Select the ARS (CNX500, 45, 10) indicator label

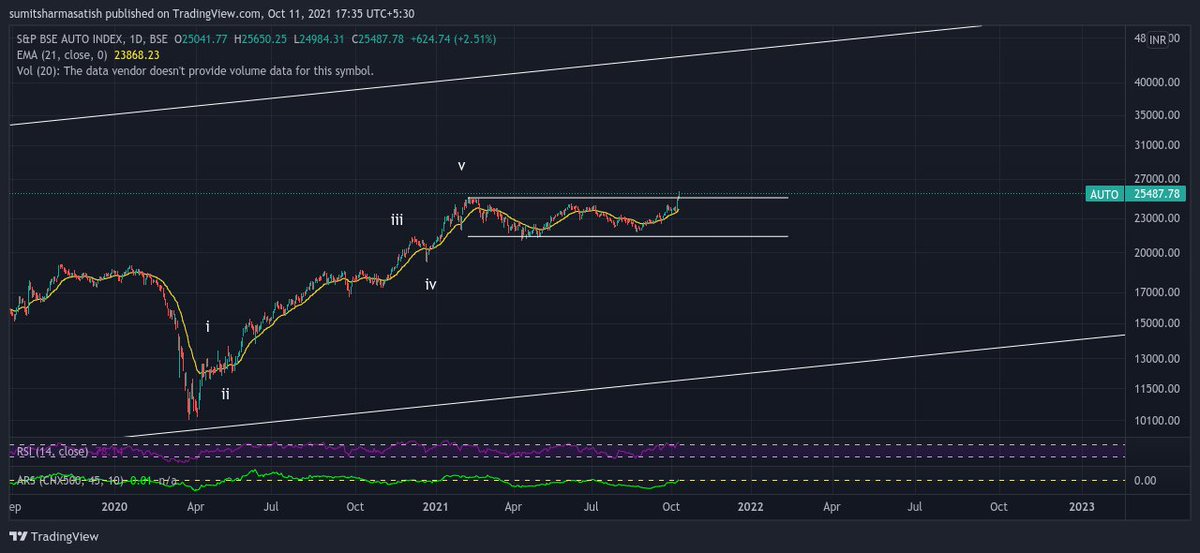point(68,483)
